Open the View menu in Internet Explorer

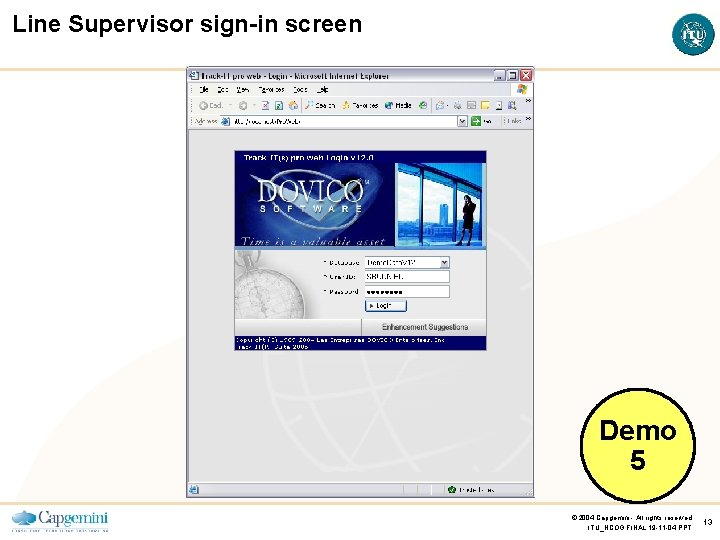tap(242, 90)
